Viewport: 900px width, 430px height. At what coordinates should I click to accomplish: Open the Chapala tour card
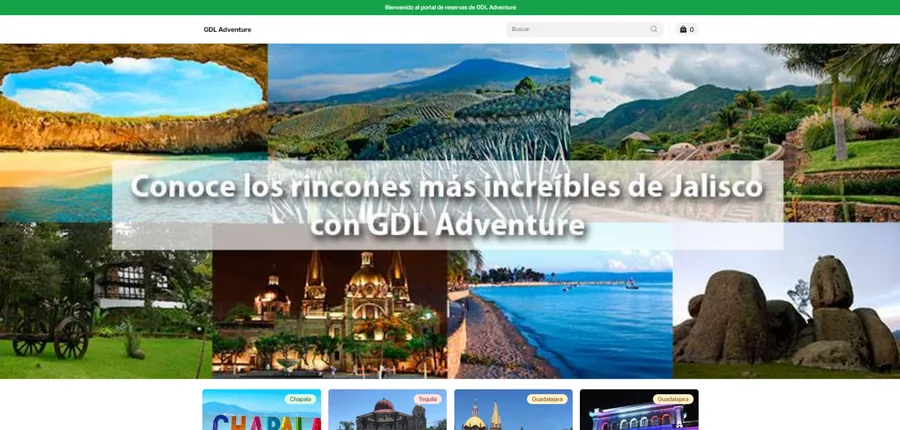[262, 410]
